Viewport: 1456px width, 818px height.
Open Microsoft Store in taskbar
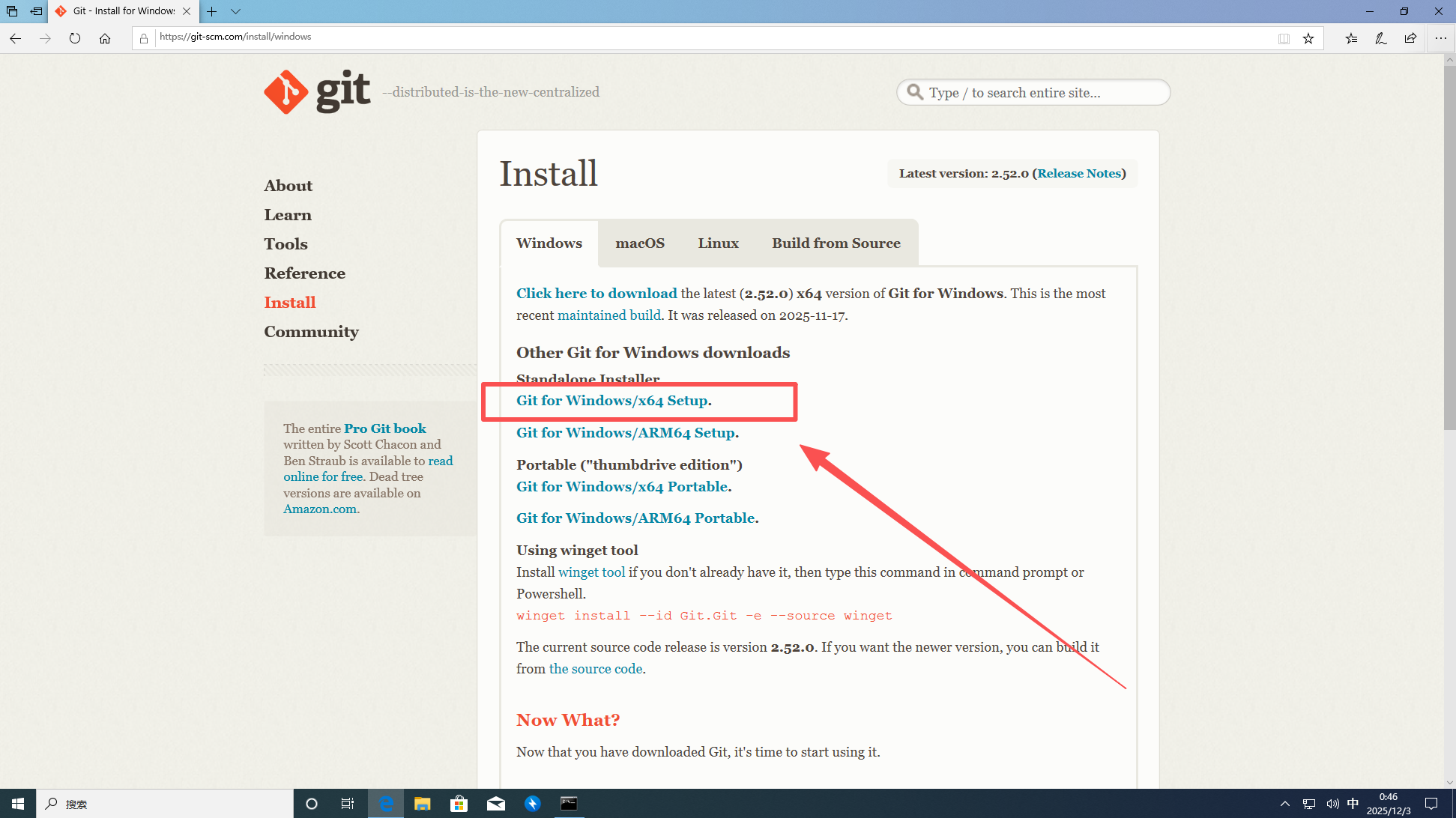[459, 804]
